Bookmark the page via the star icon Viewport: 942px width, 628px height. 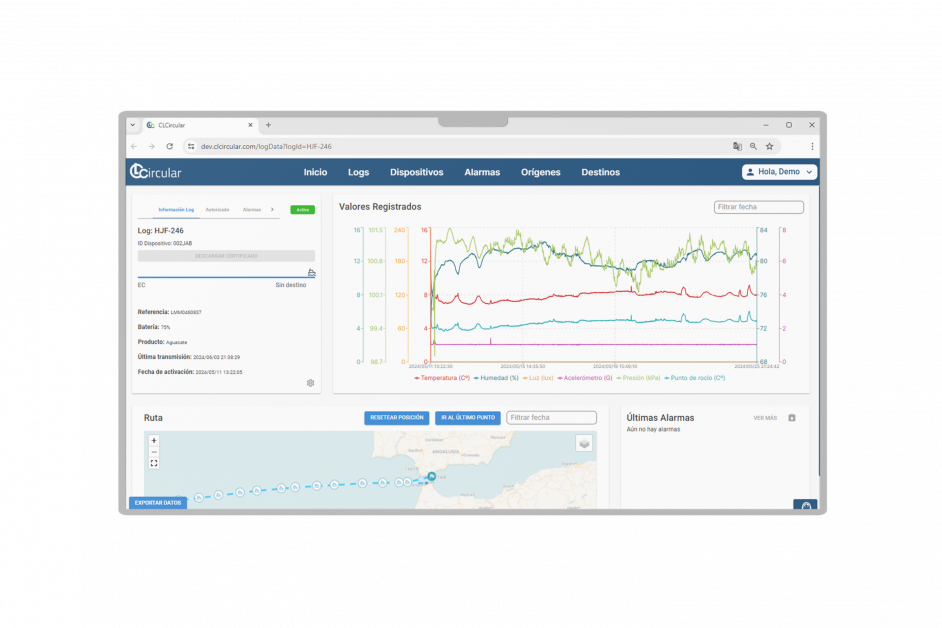click(x=770, y=145)
